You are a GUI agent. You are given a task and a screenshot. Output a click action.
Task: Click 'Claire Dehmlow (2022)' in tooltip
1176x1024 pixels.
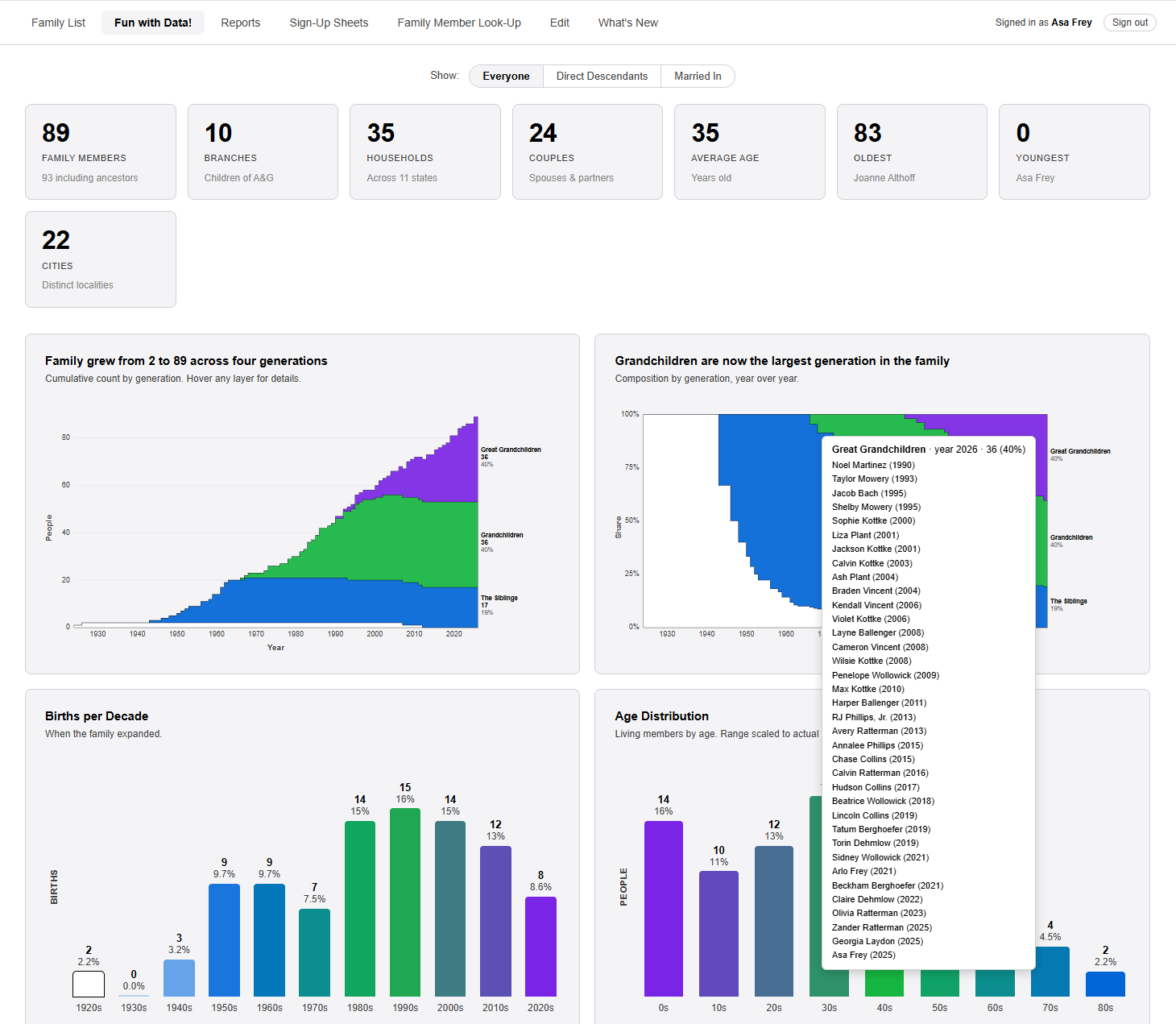tap(877, 899)
